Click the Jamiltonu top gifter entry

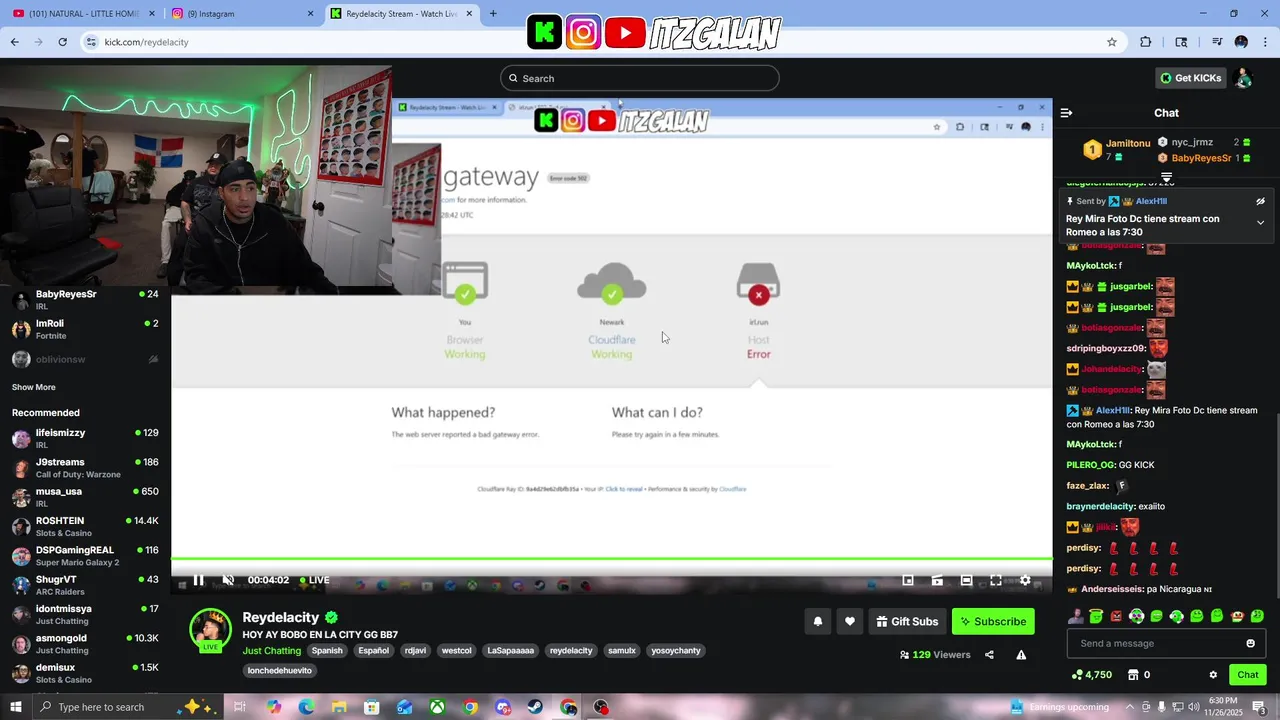[x=1118, y=150]
